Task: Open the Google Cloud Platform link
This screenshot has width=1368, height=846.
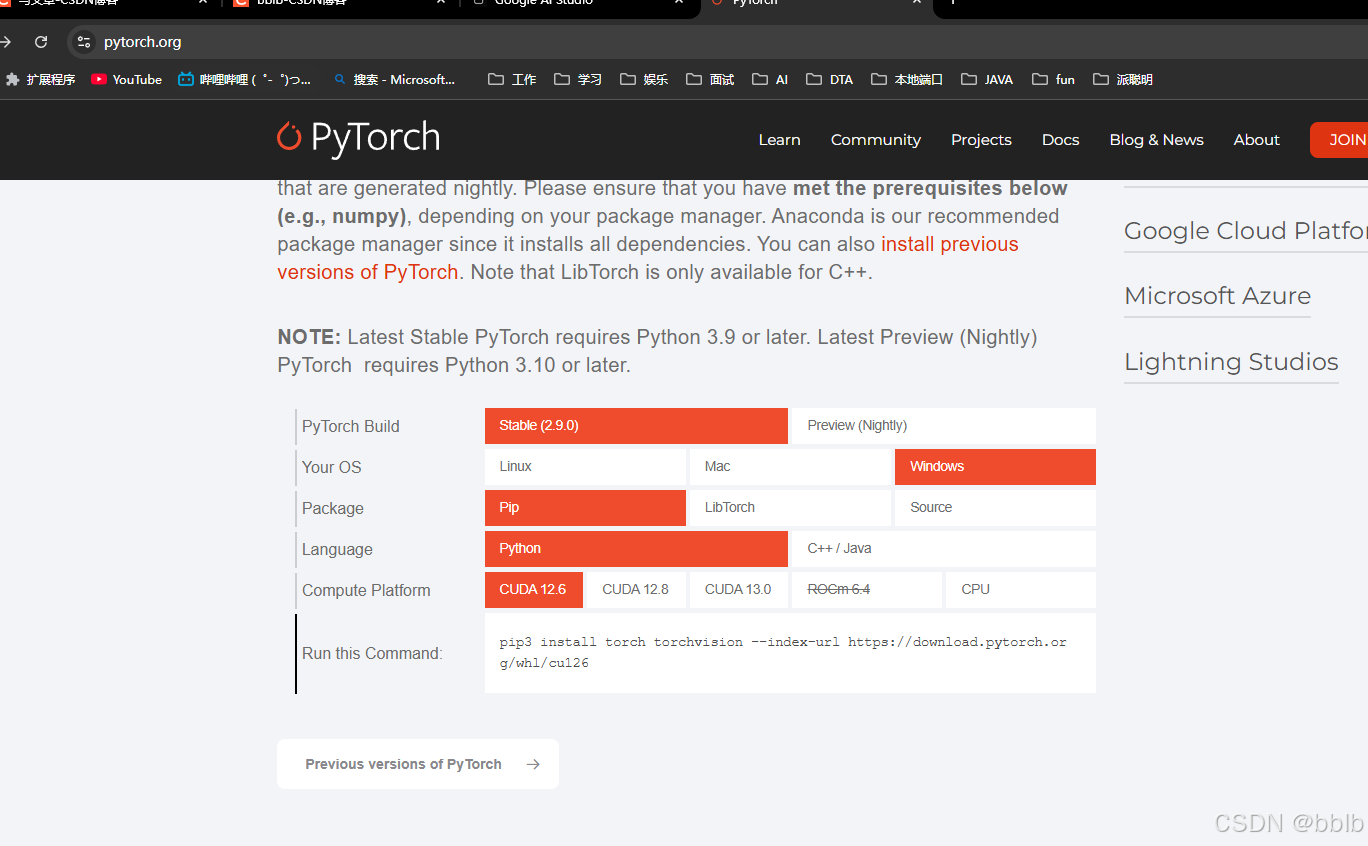Action: [1246, 231]
